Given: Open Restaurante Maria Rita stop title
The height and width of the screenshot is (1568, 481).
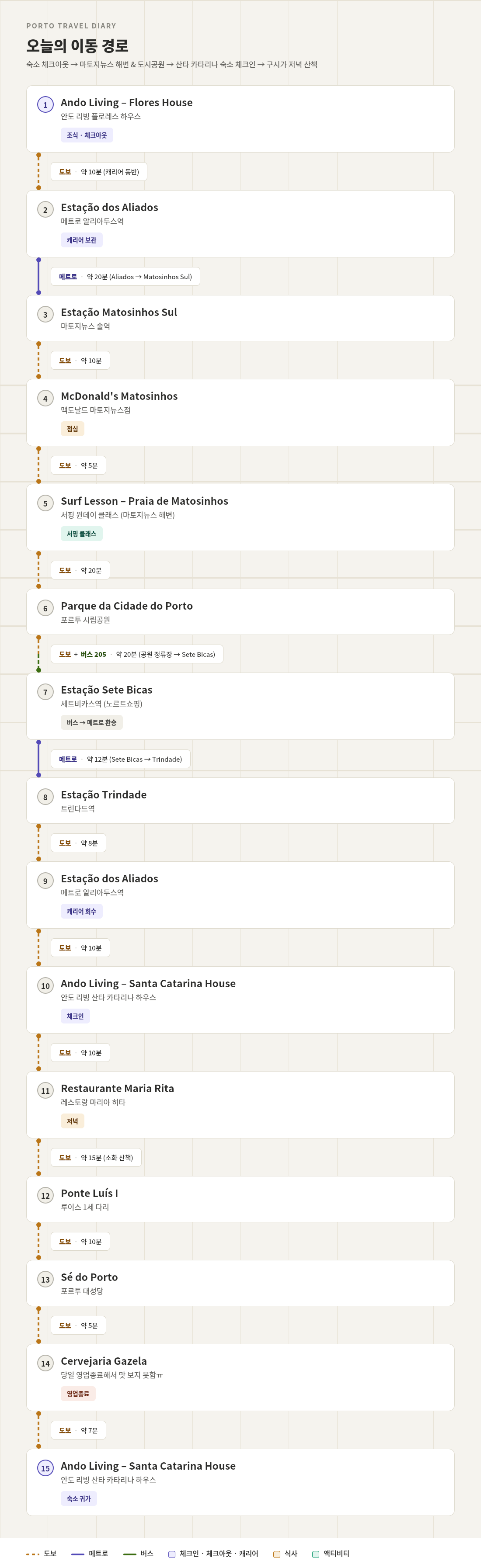Looking at the screenshot, I should click(x=118, y=1088).
